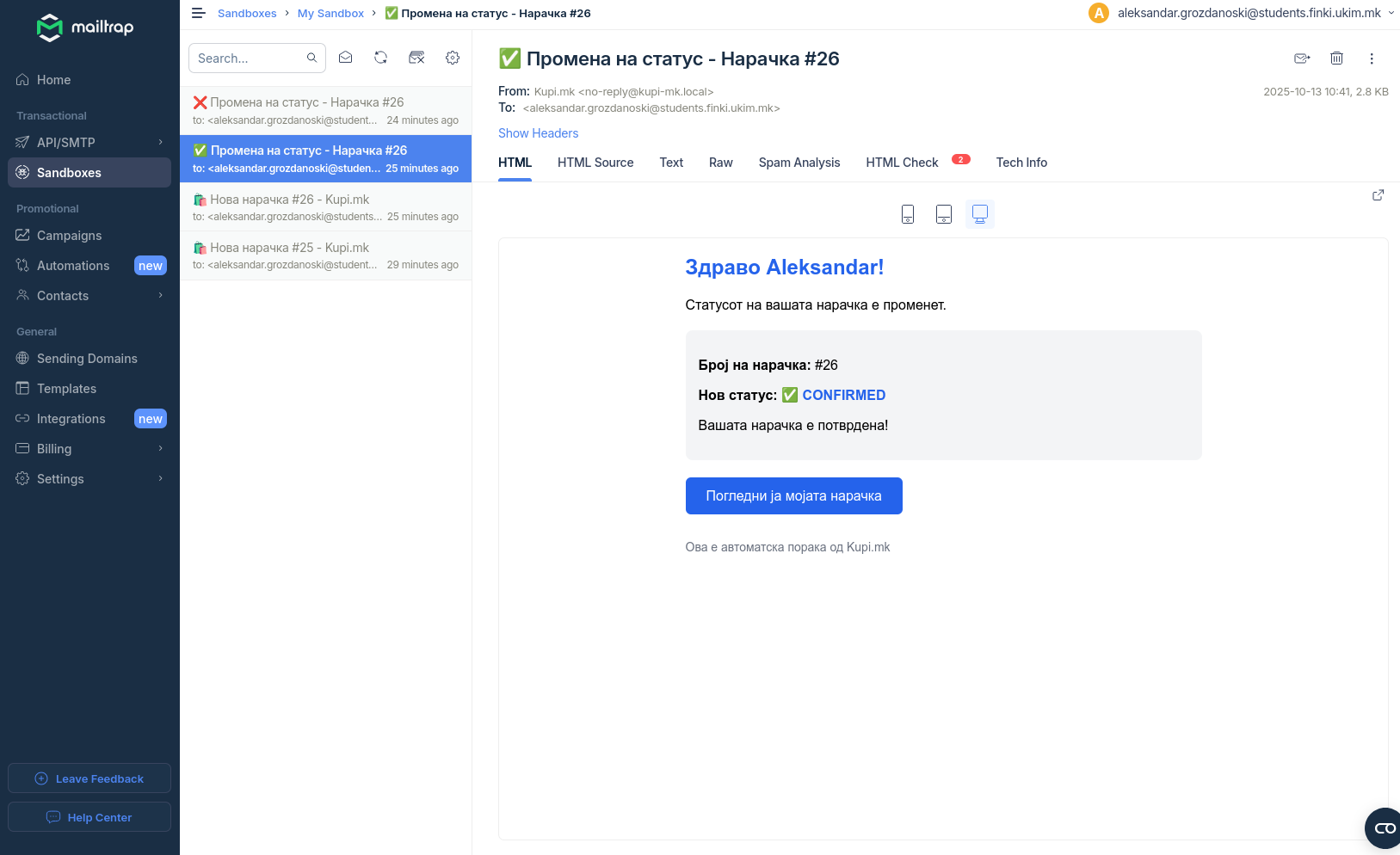Open the Spam Analysis tab
This screenshot has width=1400, height=855.
(x=799, y=163)
